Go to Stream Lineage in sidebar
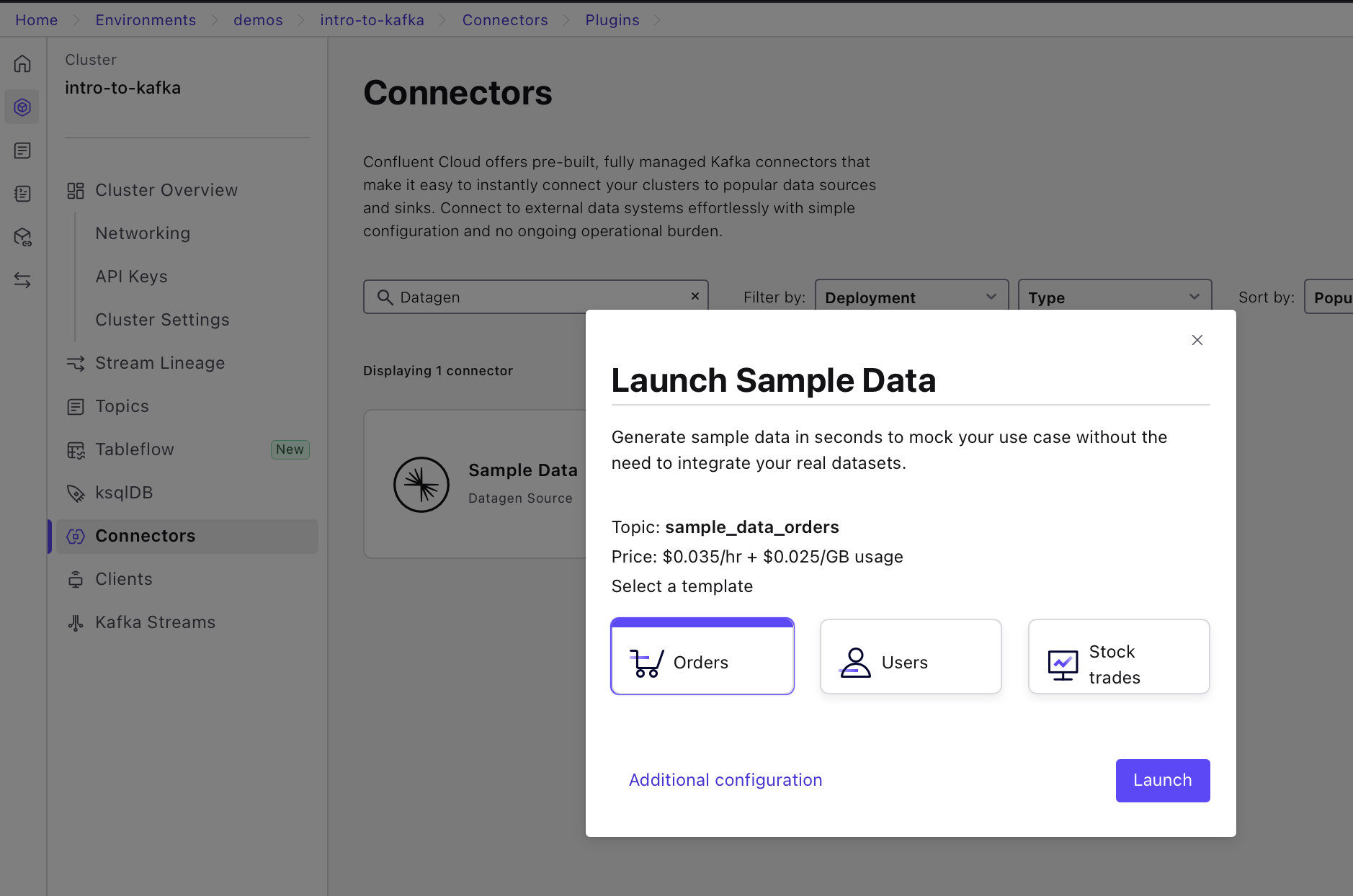1353x896 pixels. (159, 363)
